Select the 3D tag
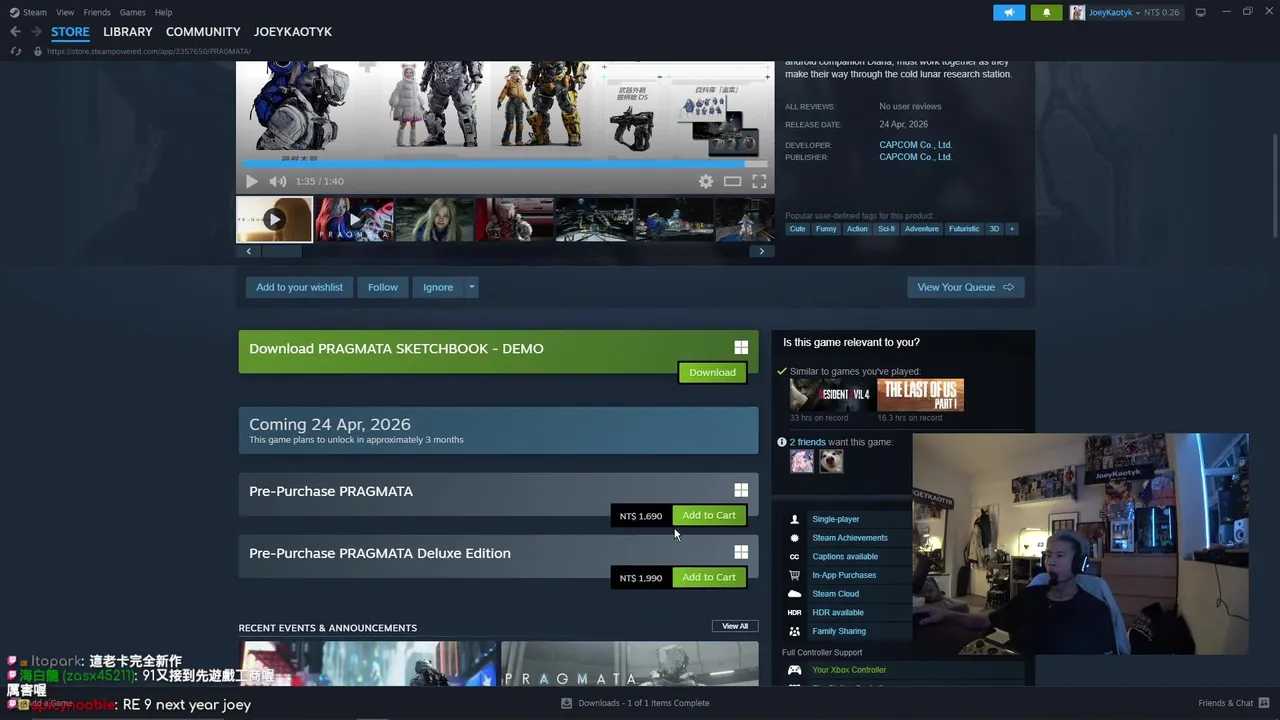 (994, 229)
